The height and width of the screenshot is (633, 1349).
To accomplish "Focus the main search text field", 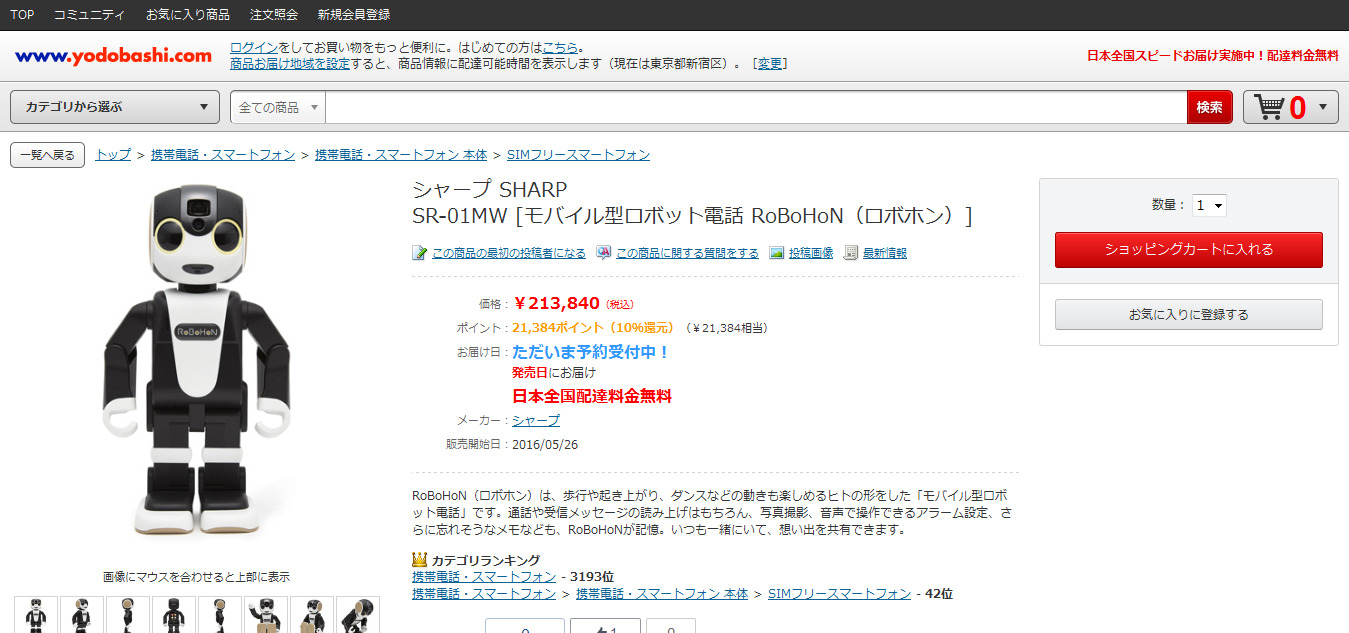I will coord(756,107).
